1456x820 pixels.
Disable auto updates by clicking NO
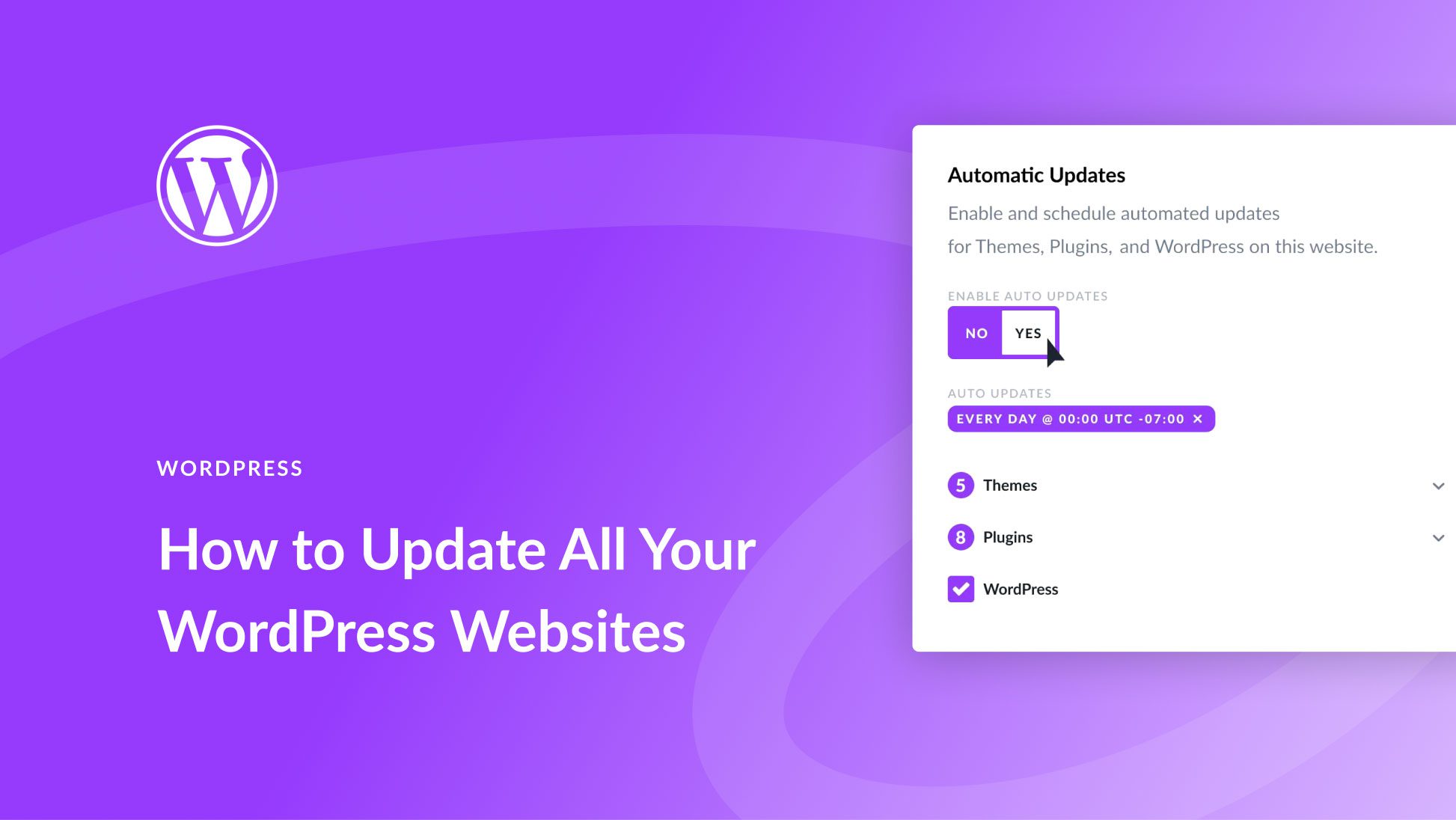pos(975,333)
